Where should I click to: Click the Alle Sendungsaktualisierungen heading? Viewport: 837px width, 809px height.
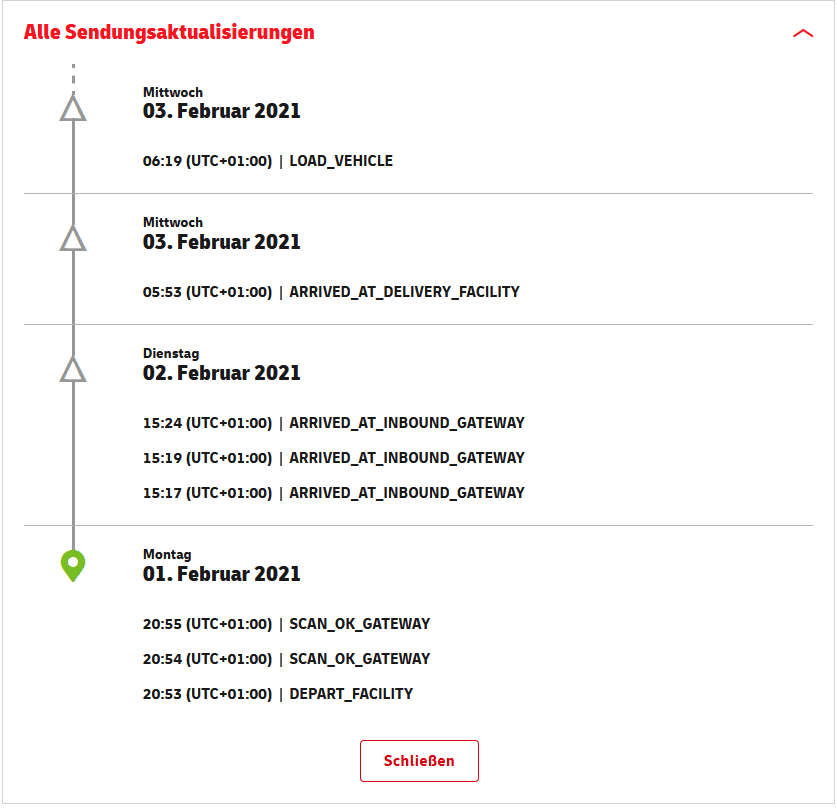pyautogui.click(x=169, y=32)
